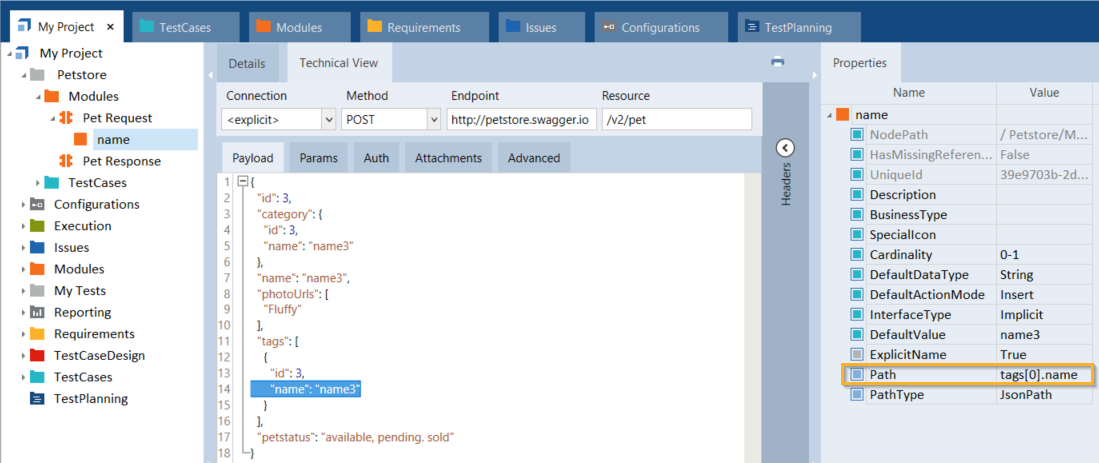
Task: Click the red TestCaseDesign folder icon
Action: 37,356
